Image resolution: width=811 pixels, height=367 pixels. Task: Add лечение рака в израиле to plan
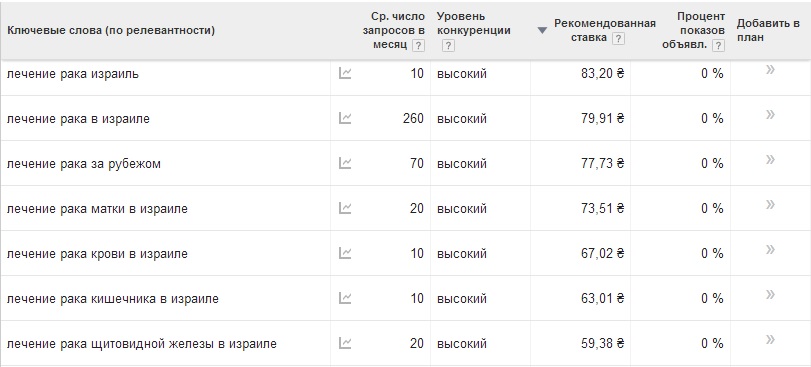(x=770, y=114)
